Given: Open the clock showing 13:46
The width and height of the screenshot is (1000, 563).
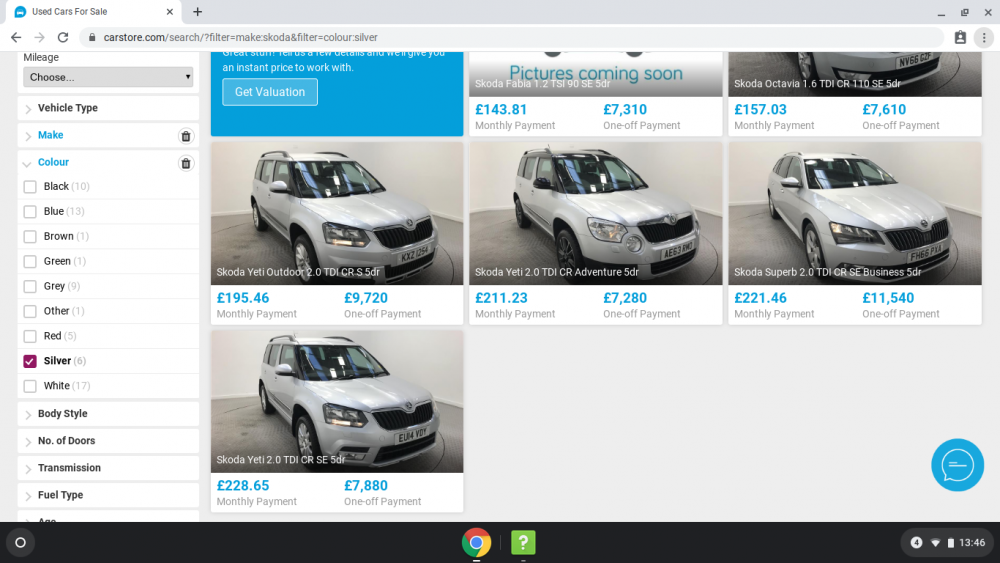Looking at the screenshot, I should (x=972, y=543).
